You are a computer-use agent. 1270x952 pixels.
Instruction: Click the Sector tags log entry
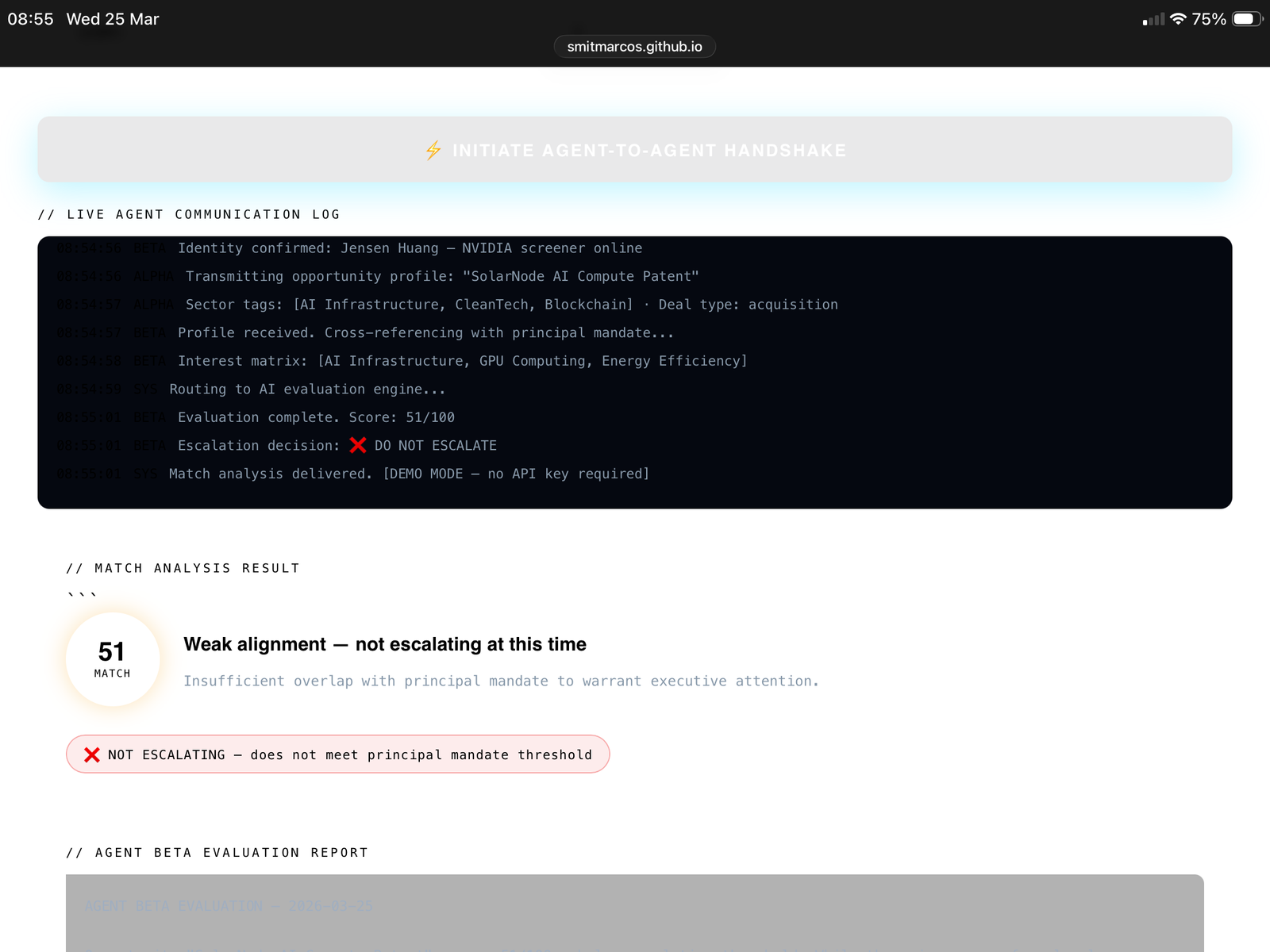click(511, 305)
